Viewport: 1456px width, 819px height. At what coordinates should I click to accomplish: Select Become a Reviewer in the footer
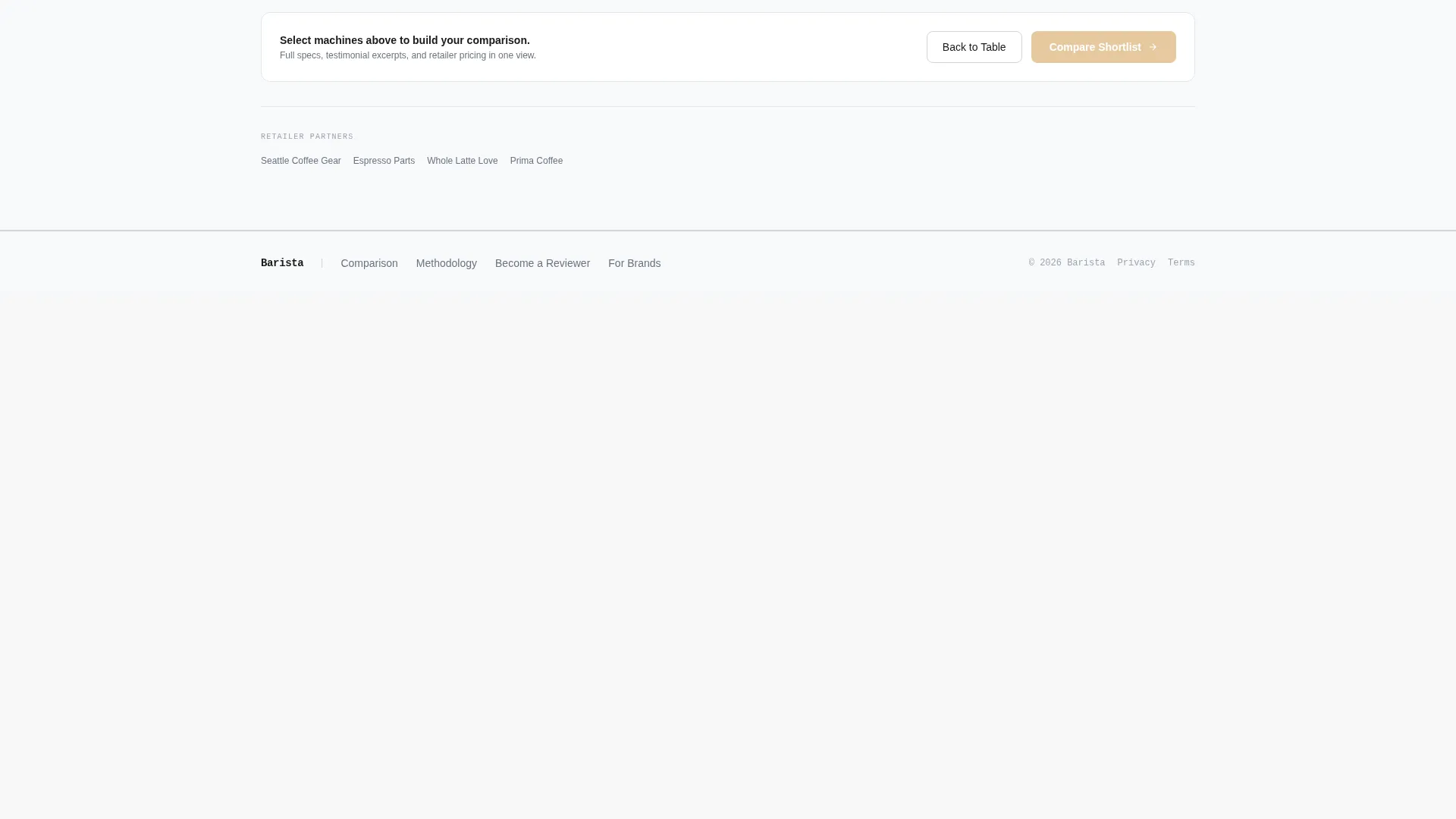point(542,263)
